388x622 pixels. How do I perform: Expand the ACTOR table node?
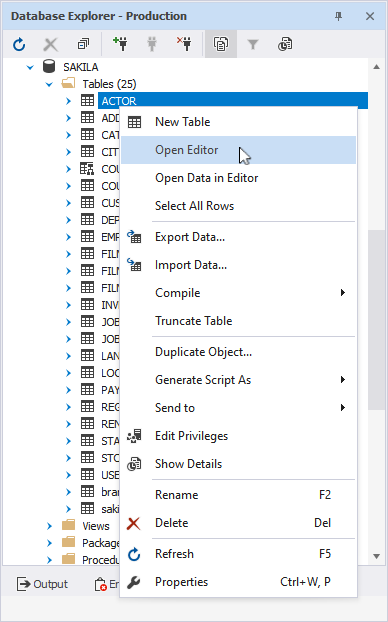[x=68, y=101]
